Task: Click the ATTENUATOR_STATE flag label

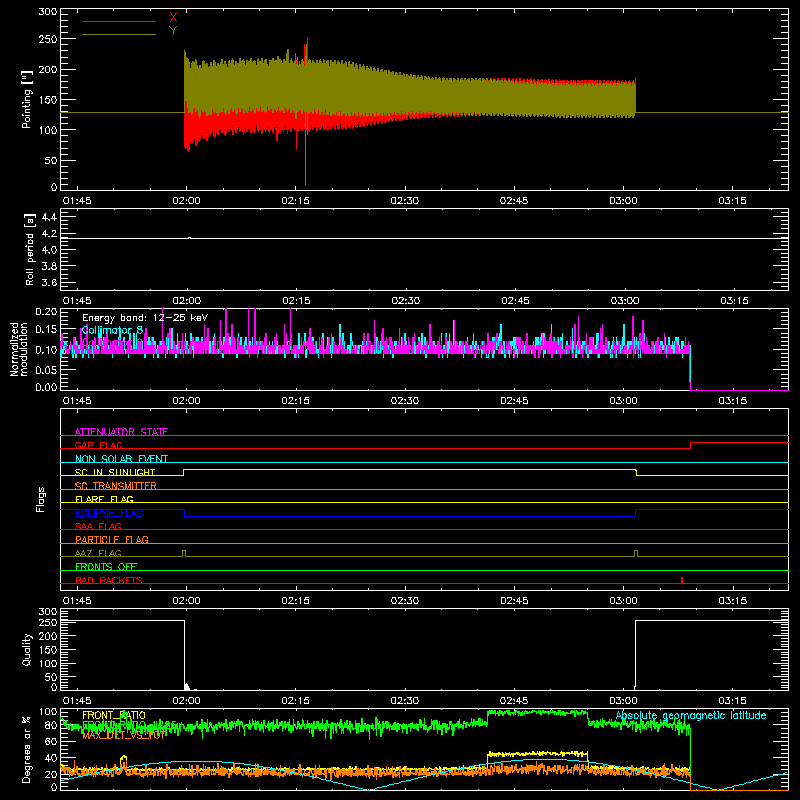Action: [x=121, y=432]
